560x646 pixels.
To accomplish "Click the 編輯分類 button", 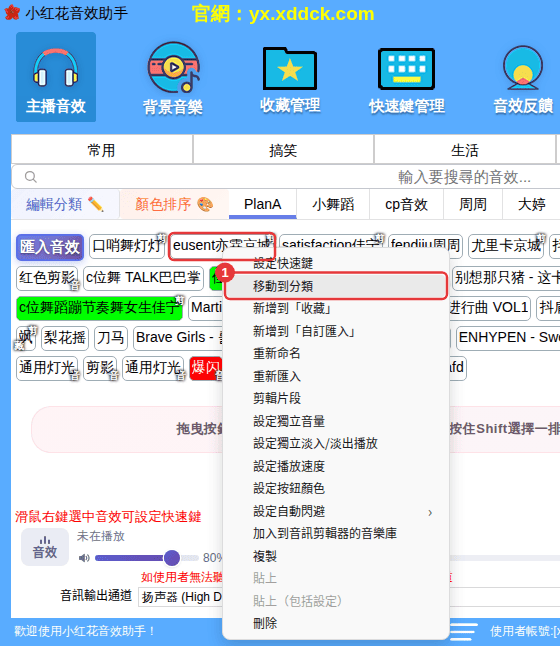I will (x=66, y=204).
